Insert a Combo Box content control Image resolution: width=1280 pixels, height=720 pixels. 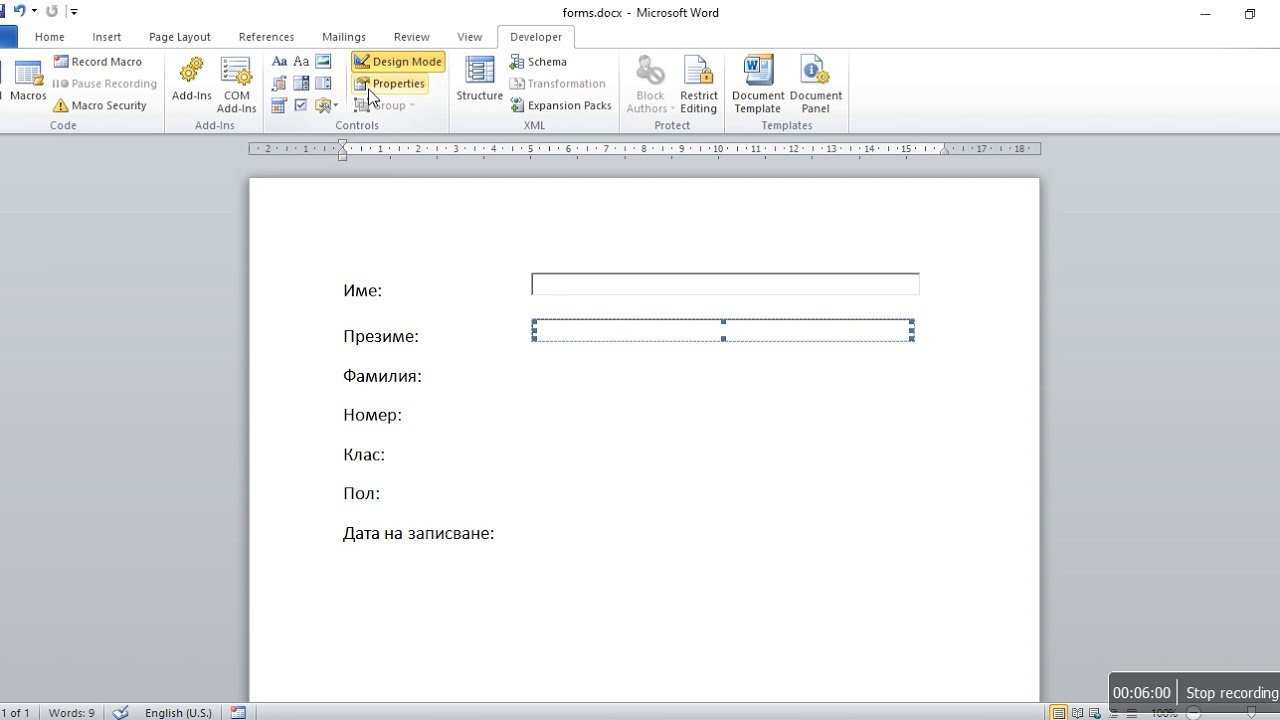point(301,84)
